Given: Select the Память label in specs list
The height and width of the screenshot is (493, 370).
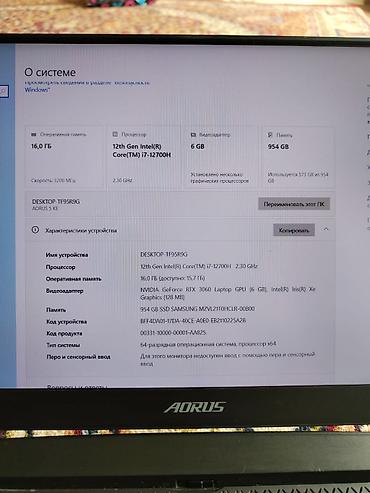Looking at the screenshot, I should tap(56, 310).
